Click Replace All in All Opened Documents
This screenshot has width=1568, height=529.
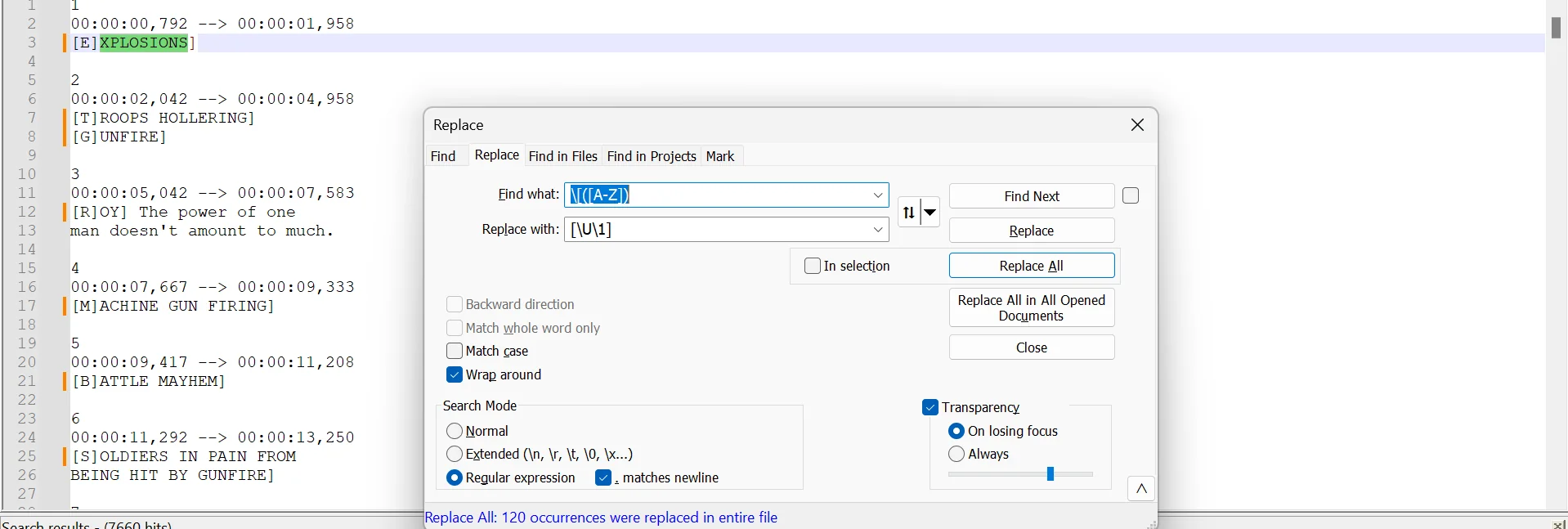[1031, 308]
